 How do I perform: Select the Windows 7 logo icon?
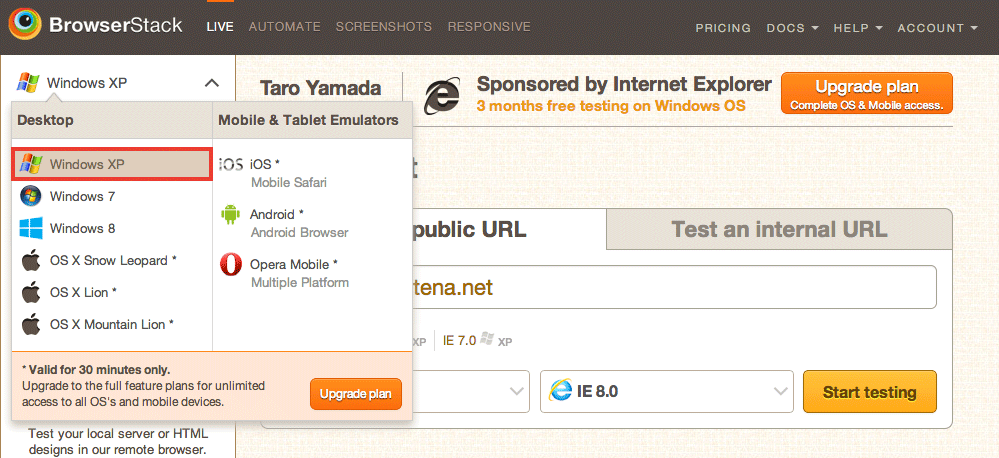click(31, 196)
